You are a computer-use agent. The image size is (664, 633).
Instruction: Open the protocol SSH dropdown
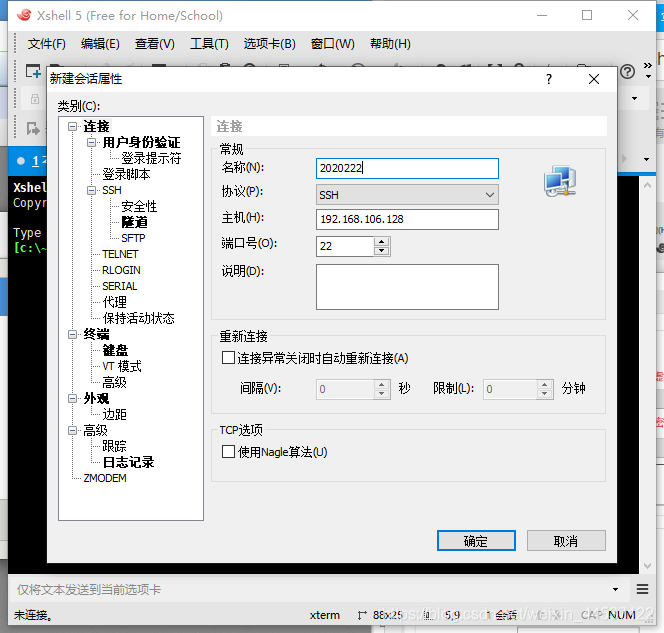[x=407, y=195]
